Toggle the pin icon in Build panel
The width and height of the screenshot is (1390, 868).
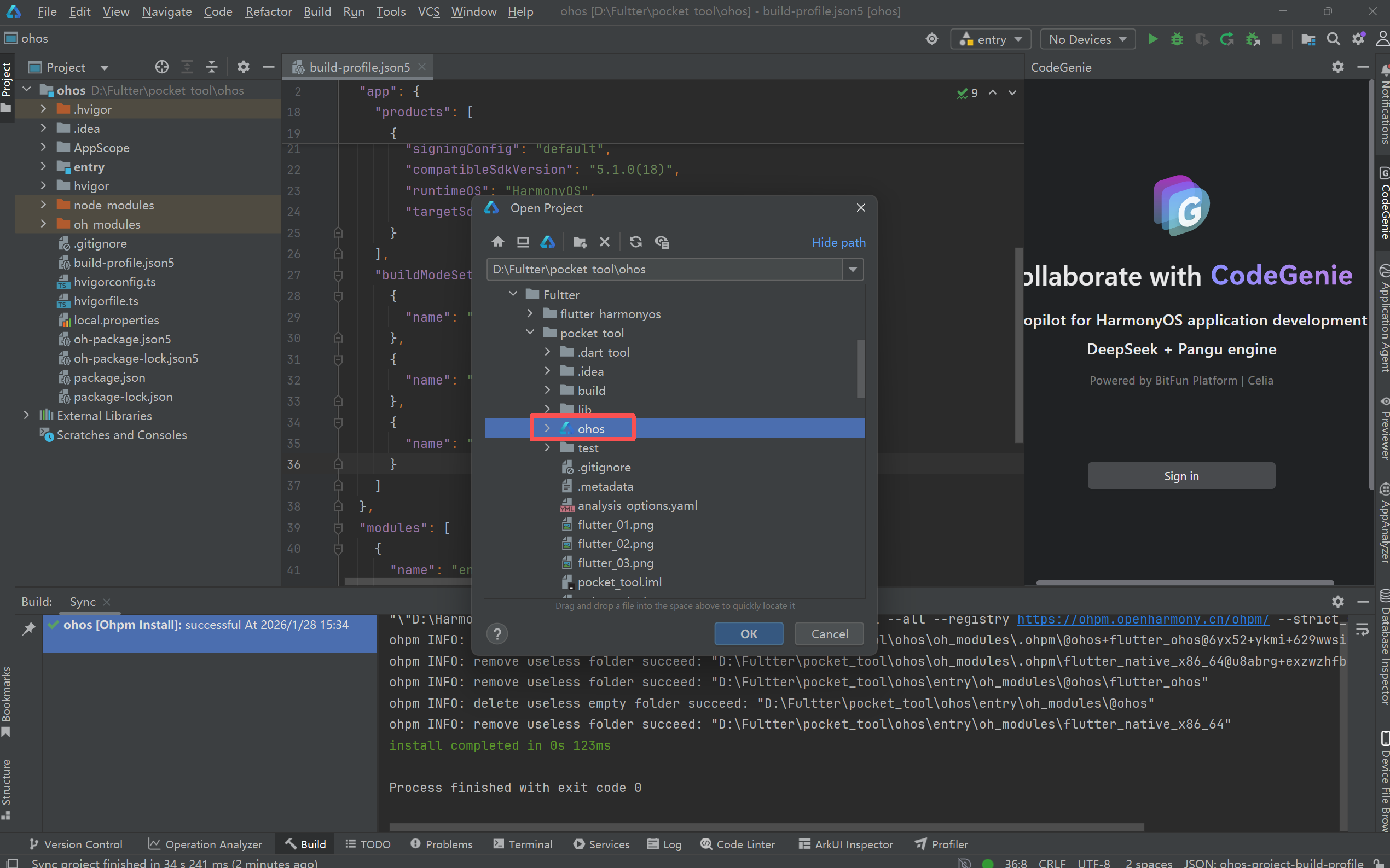28,628
